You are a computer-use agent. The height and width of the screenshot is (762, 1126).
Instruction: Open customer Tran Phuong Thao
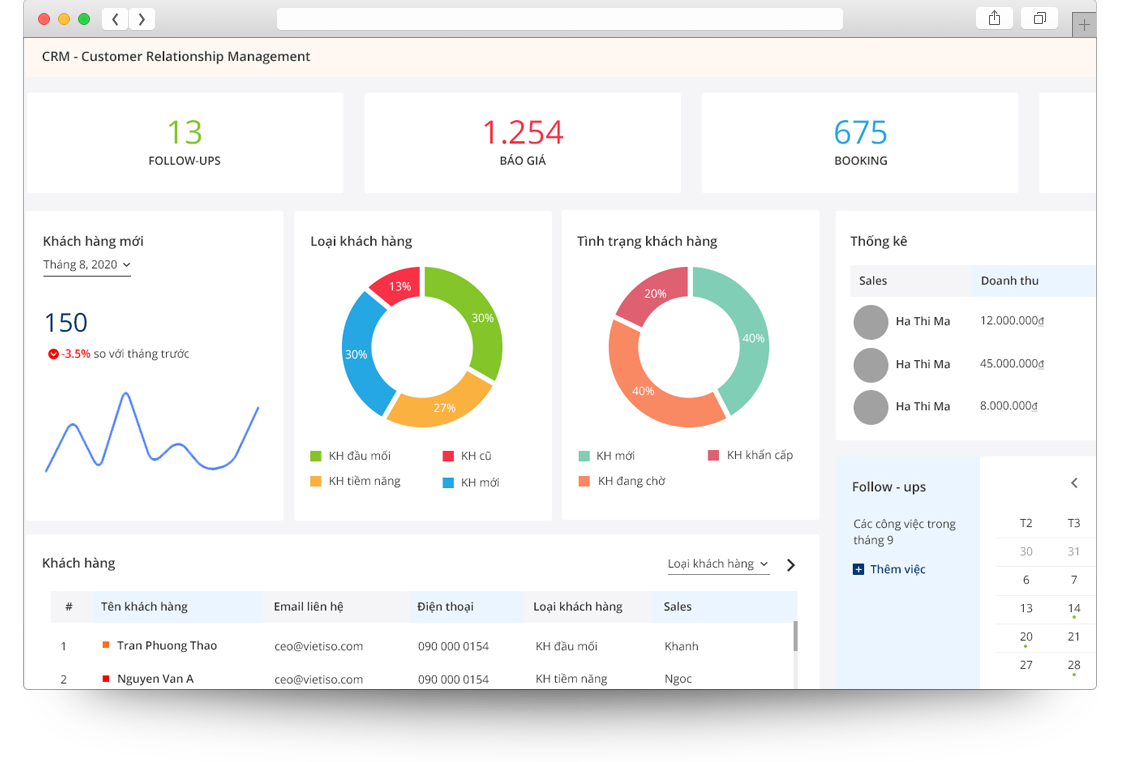[166, 646]
